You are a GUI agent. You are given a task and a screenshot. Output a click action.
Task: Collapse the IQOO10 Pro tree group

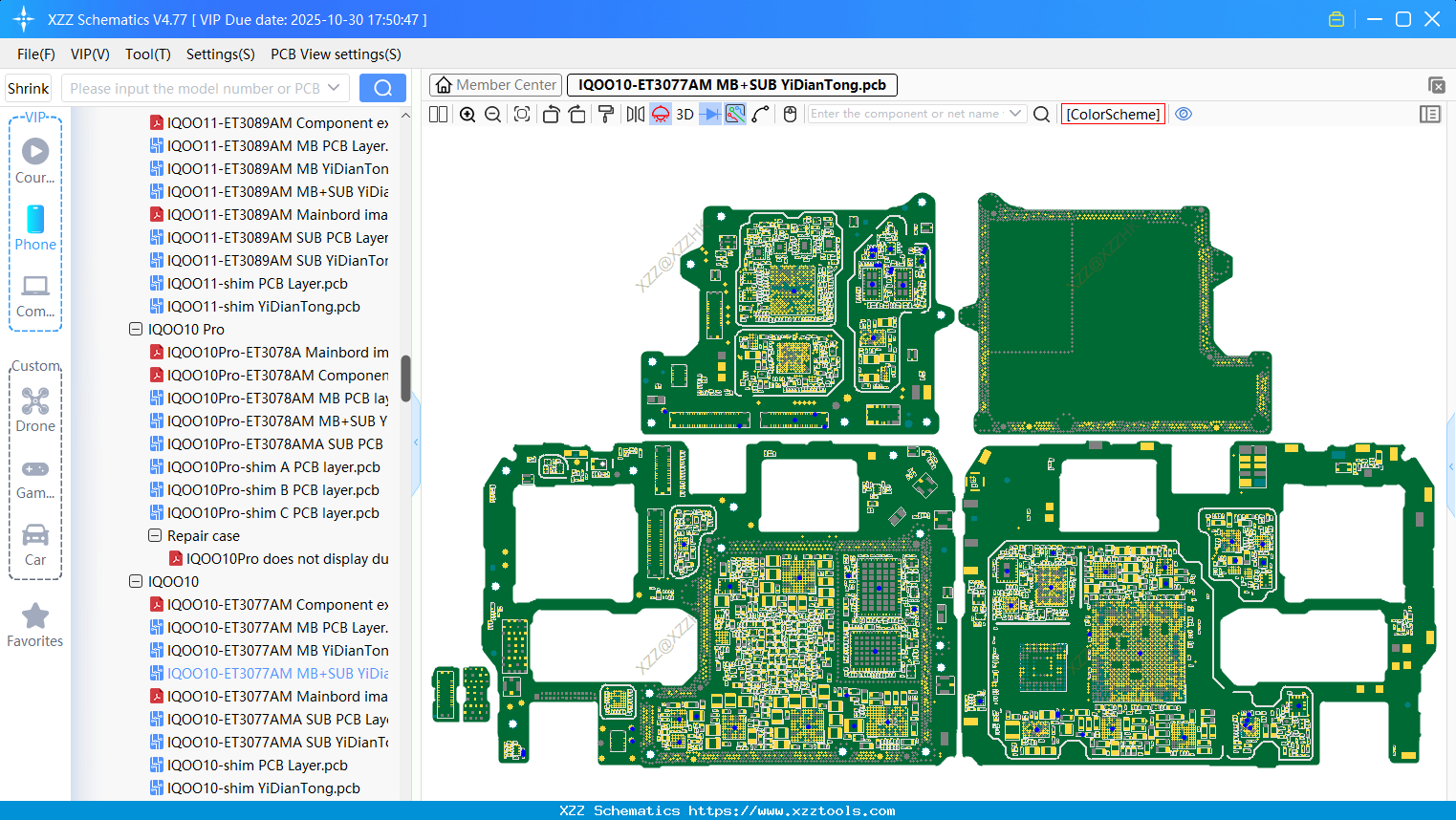(136, 329)
